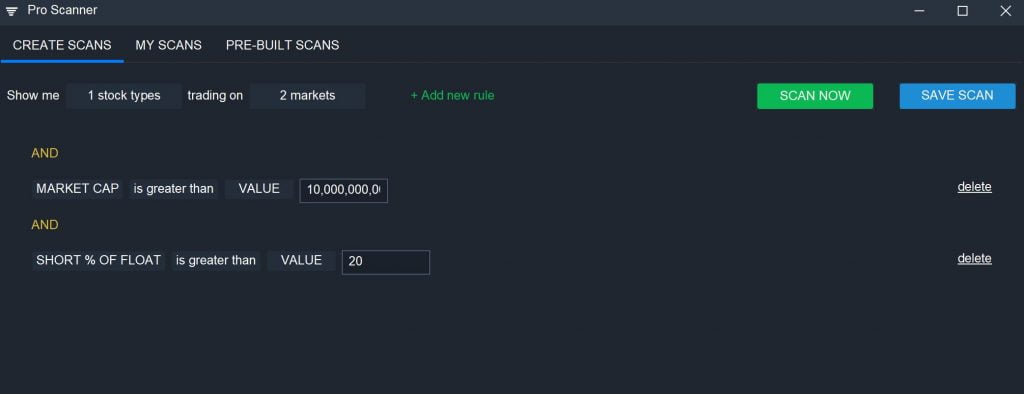Open the 2 markets selector
The width and height of the screenshot is (1024, 394).
[x=308, y=95]
